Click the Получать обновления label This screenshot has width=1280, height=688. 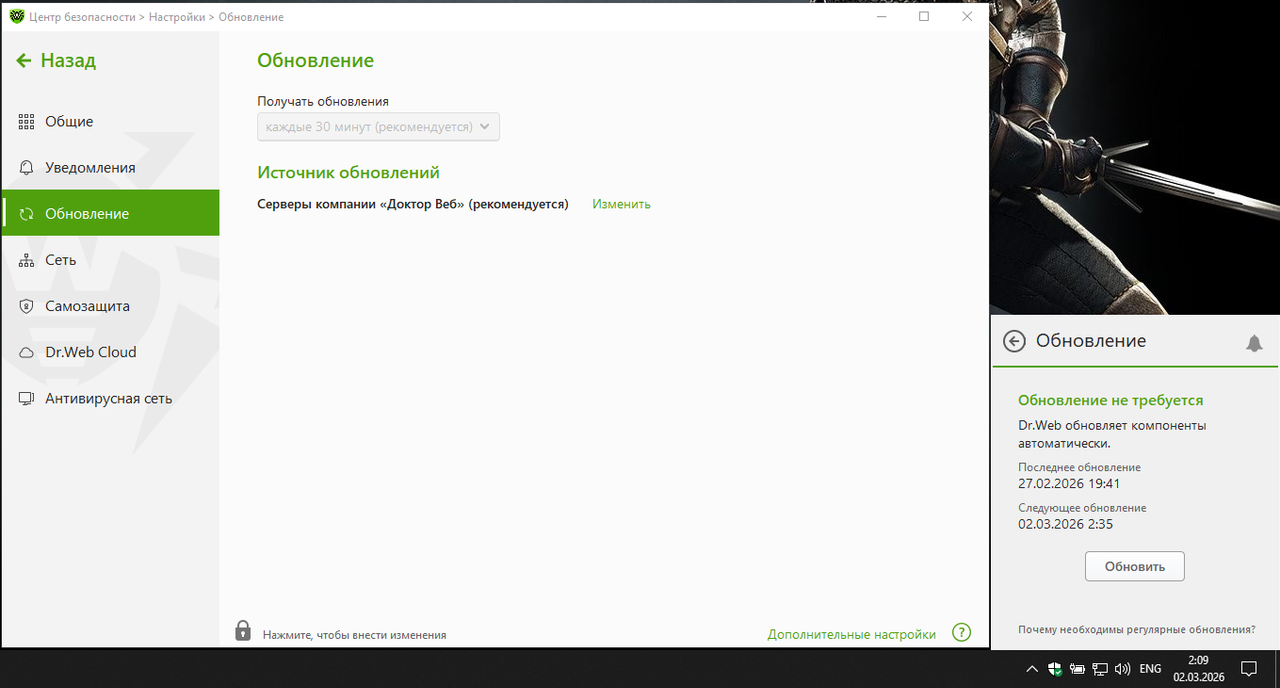(323, 101)
